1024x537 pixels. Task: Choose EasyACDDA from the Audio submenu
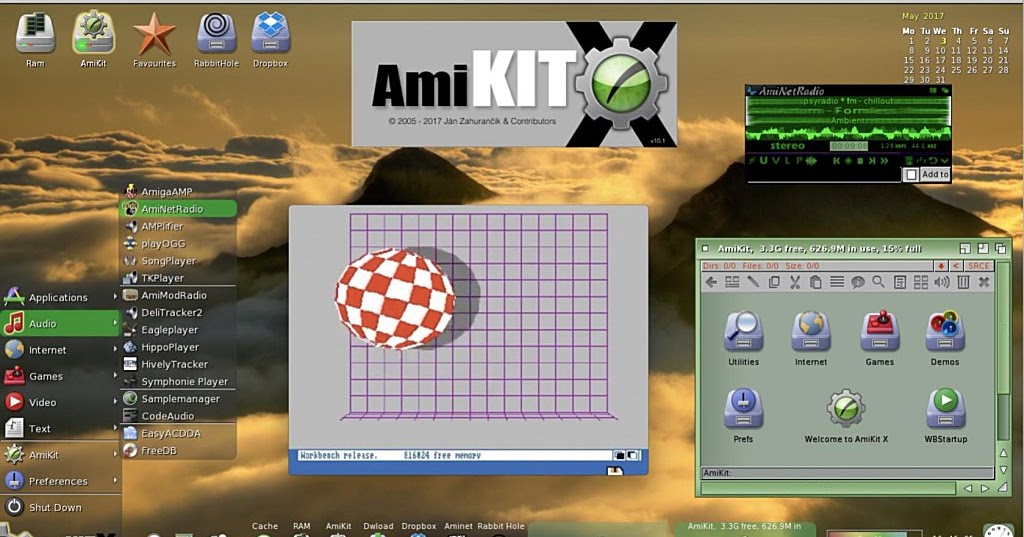[x=178, y=433]
